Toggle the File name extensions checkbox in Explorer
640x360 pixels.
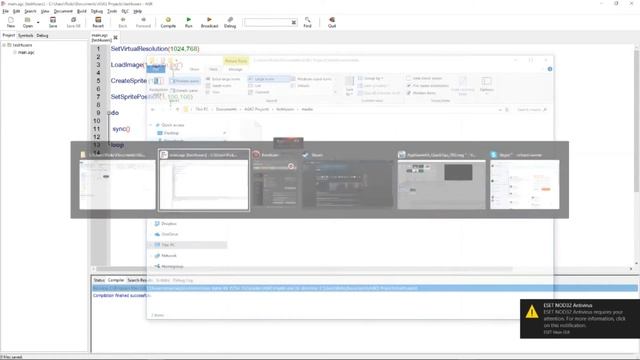click(x=409, y=86)
